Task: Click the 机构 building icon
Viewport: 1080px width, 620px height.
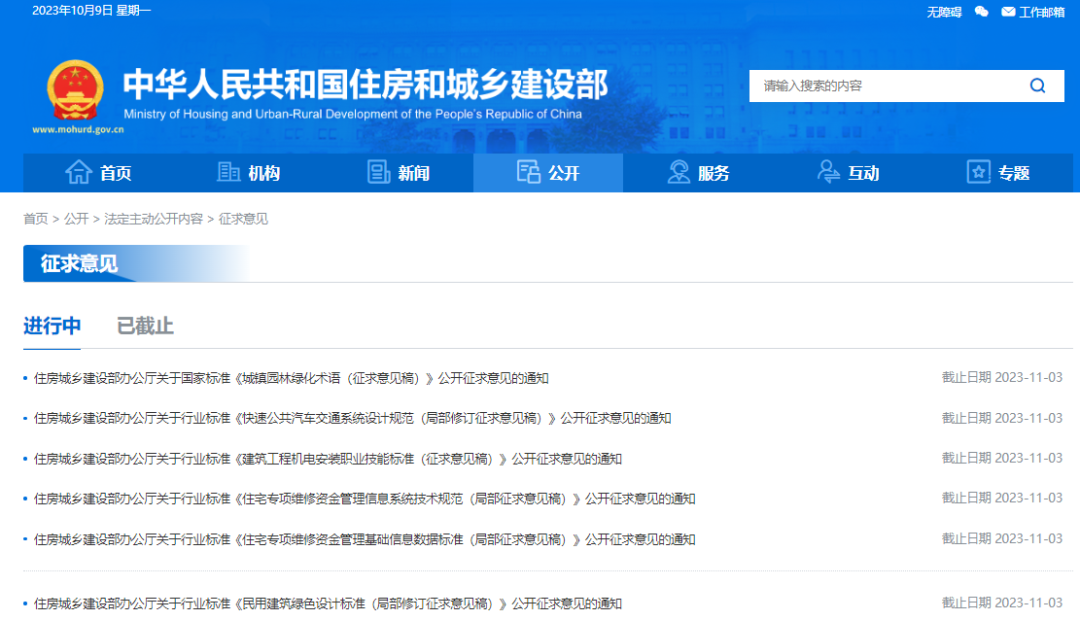Action: (228, 172)
